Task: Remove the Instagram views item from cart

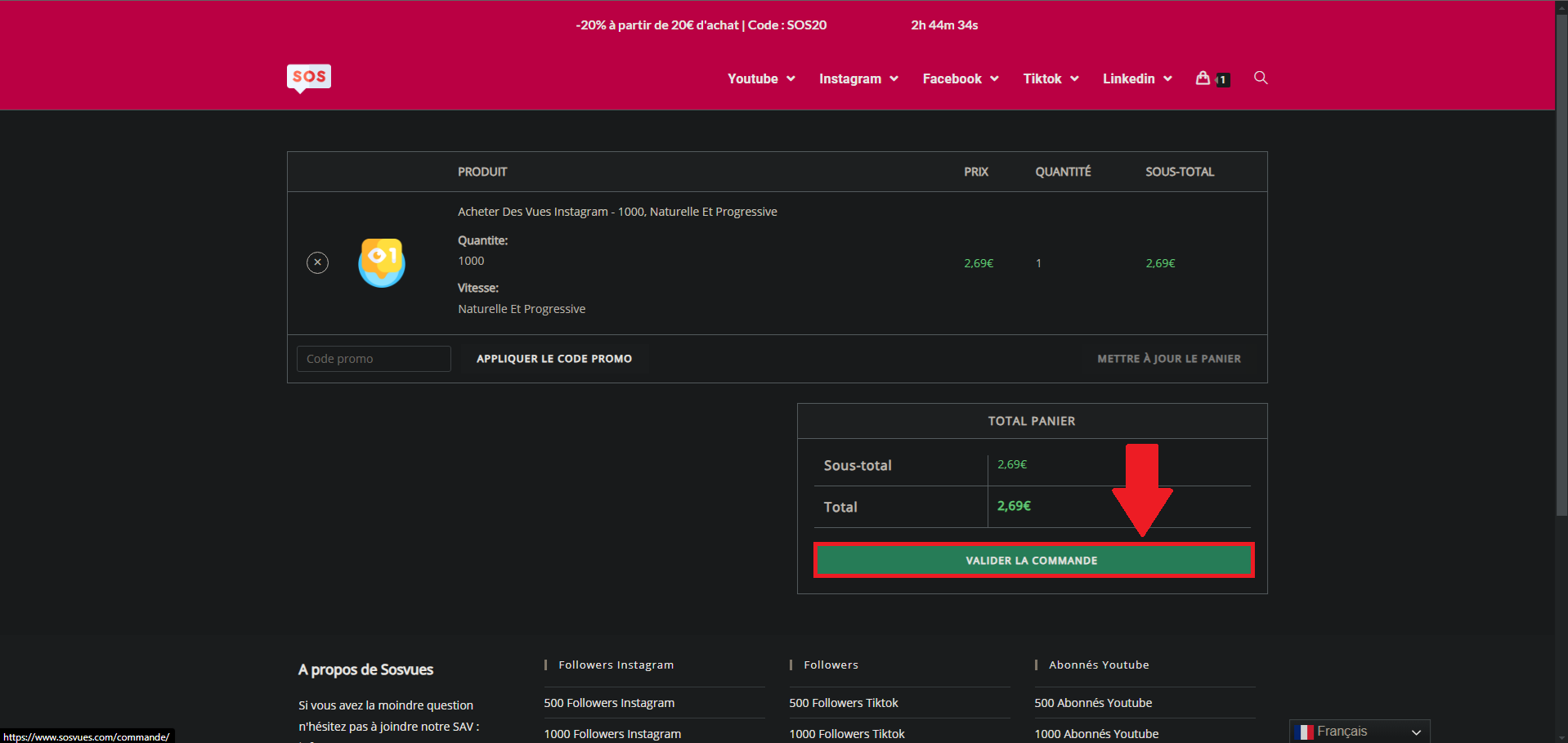Action: [317, 262]
